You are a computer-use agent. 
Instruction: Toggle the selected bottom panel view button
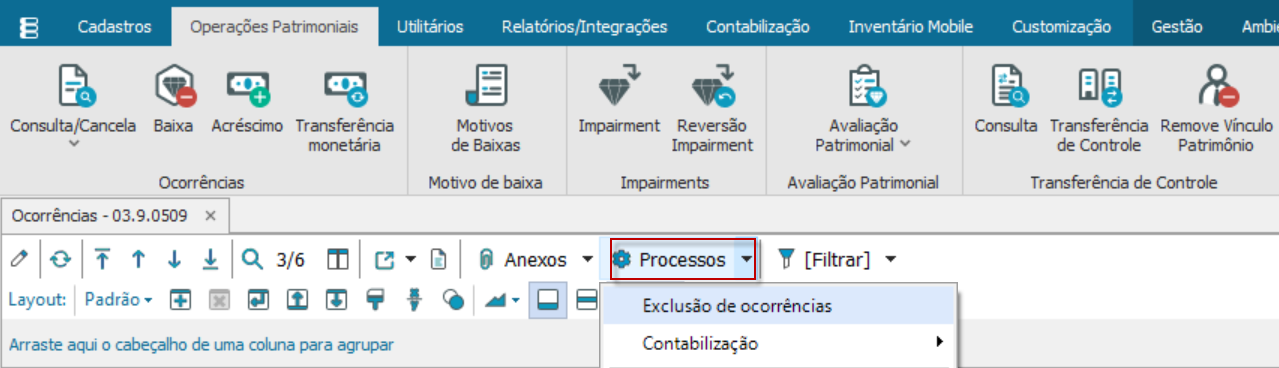click(547, 299)
